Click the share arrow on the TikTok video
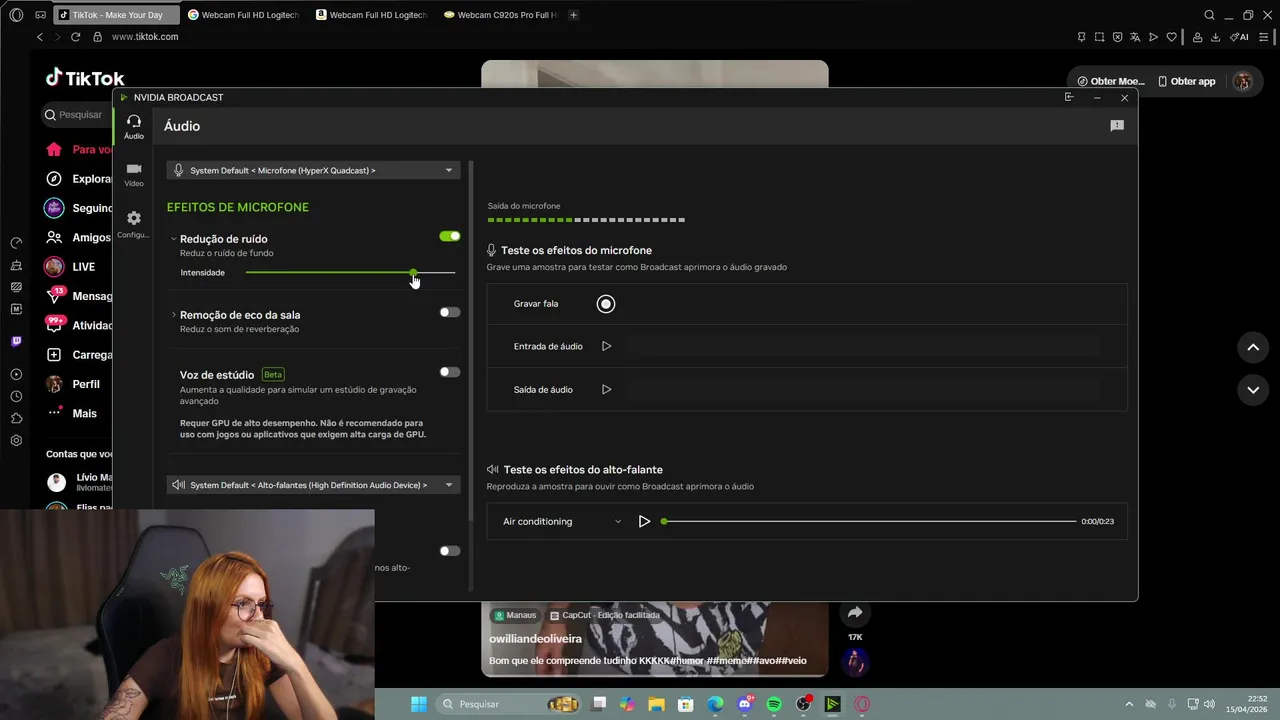The width and height of the screenshot is (1280, 720). [855, 613]
